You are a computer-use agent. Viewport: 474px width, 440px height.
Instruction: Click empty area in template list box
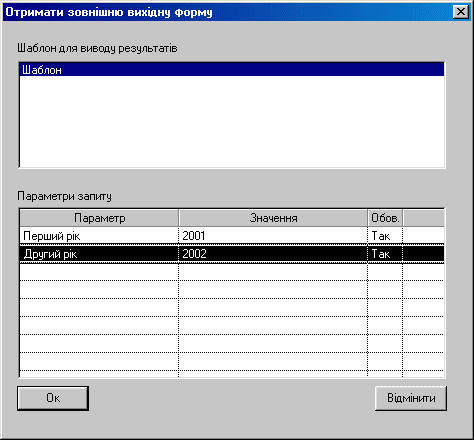click(x=232, y=122)
